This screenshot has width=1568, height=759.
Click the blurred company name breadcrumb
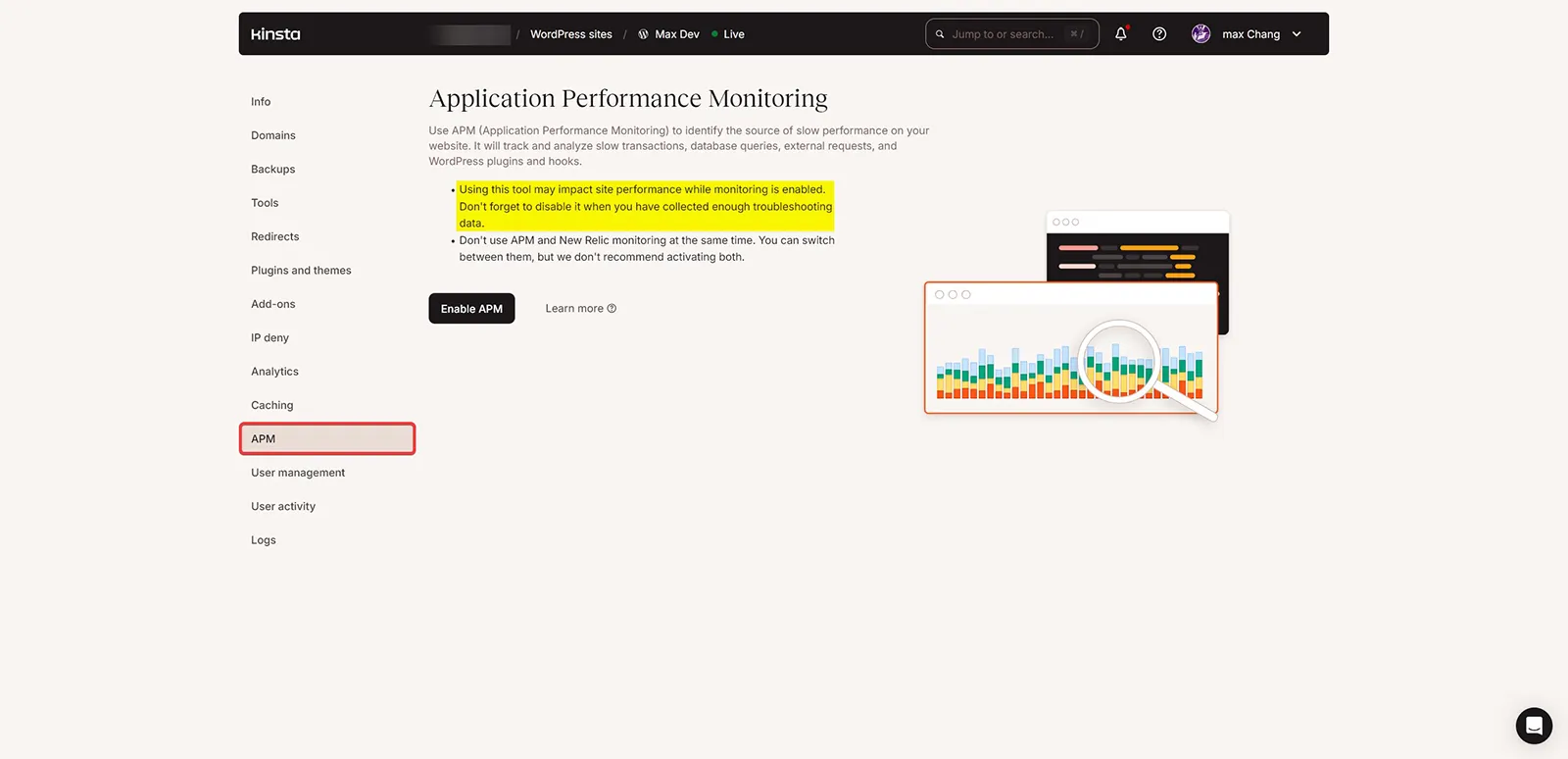pos(470,34)
